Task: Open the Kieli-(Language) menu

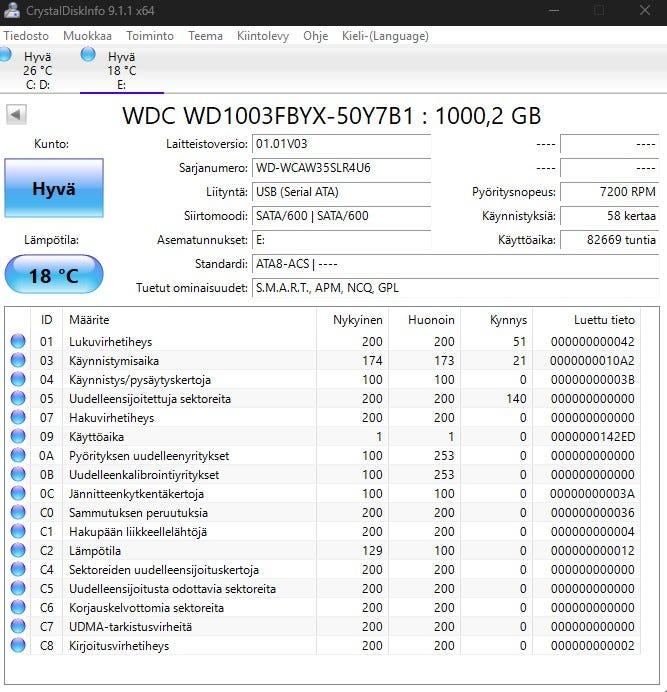Action: click(x=386, y=36)
